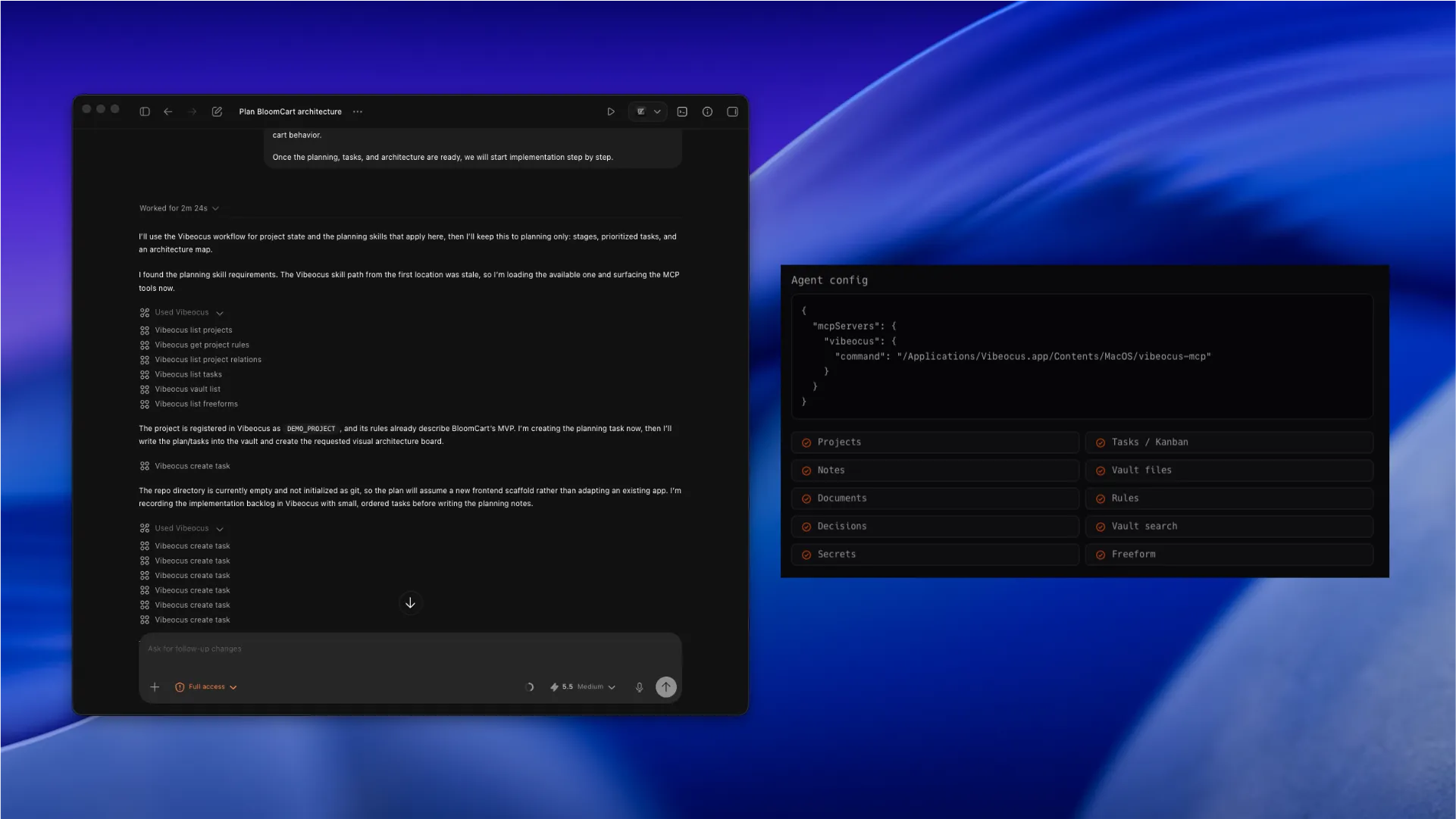Expand the 'Worked for 2m 24s' section
1456x819 pixels.
[179, 208]
